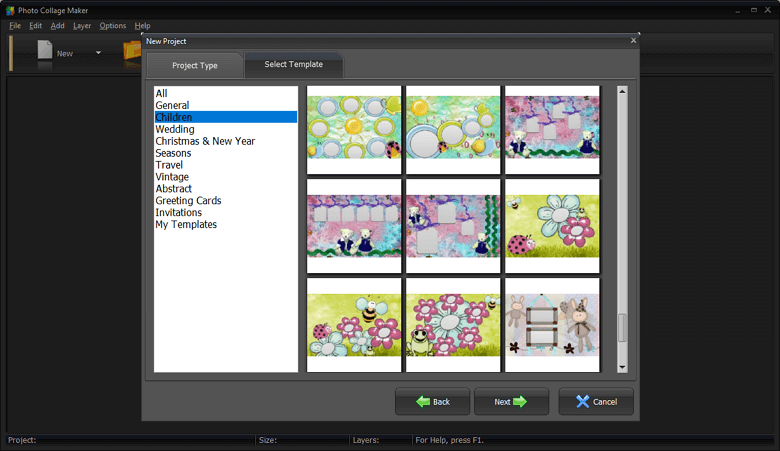Viewport: 780px width, 451px height.
Task: Open the File menu
Action: pos(15,26)
